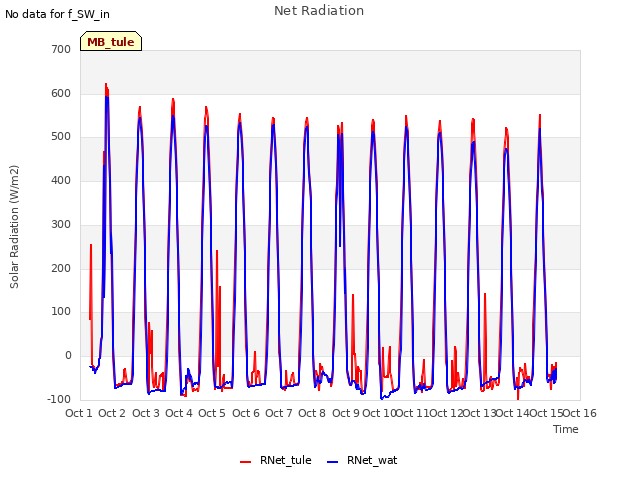Click the tall red nighttime spike on Oct 5
Screen dimensions: 640x480
tap(217, 251)
